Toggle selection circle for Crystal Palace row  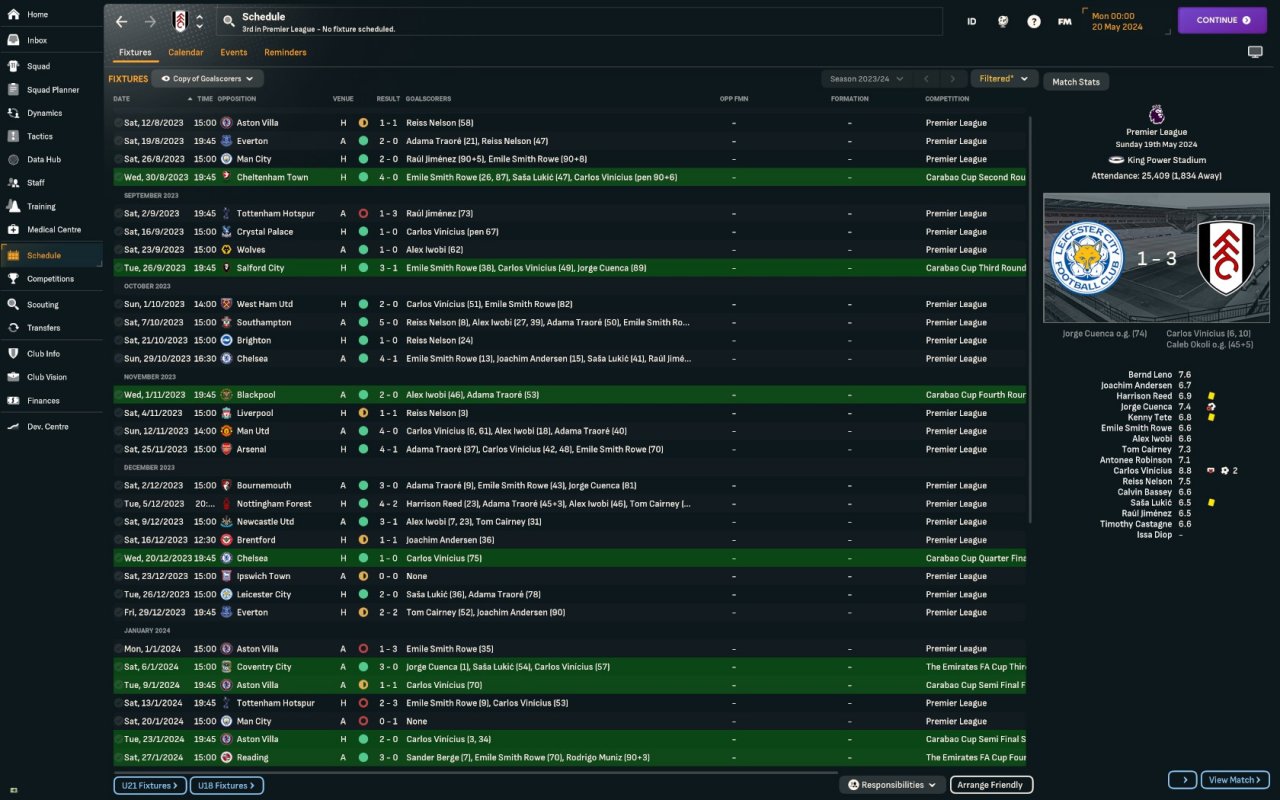pyautogui.click(x=118, y=232)
